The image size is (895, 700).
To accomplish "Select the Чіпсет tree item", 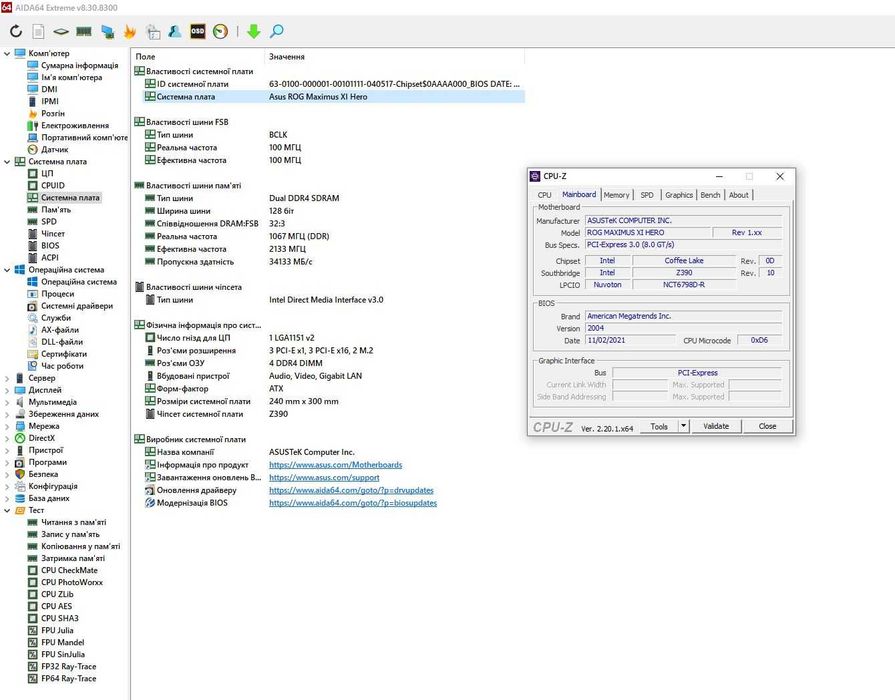I will coord(53,234).
